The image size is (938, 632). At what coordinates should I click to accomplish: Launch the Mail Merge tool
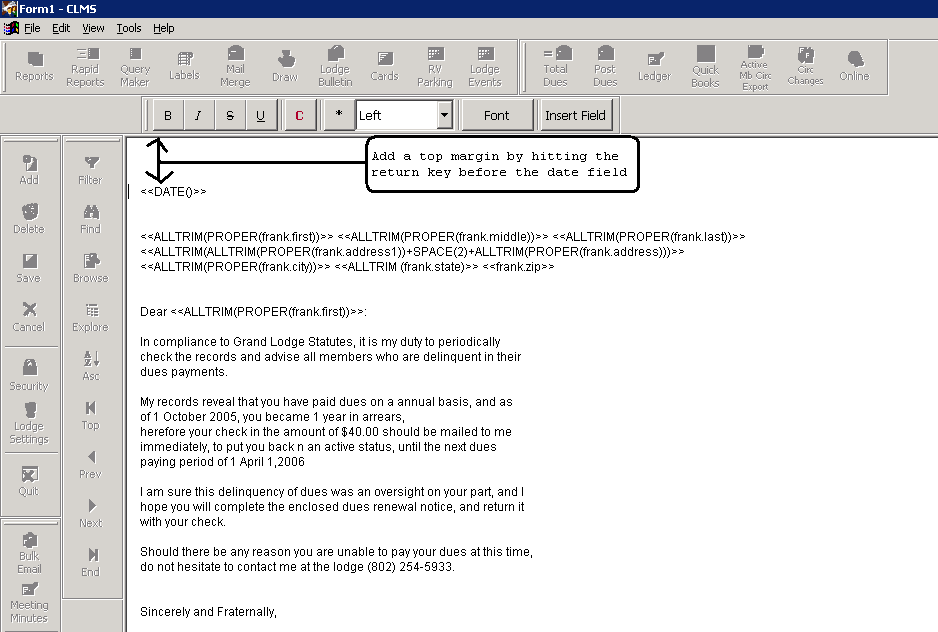(x=235, y=66)
